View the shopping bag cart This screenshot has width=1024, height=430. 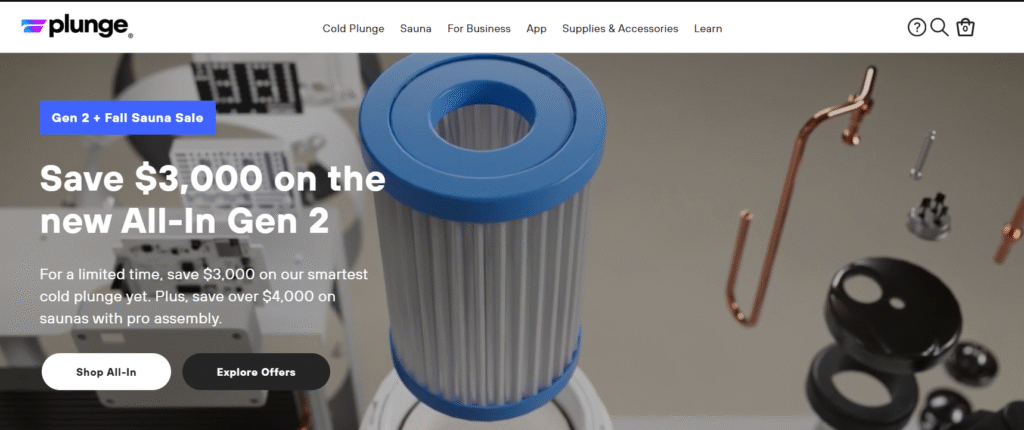pos(965,27)
